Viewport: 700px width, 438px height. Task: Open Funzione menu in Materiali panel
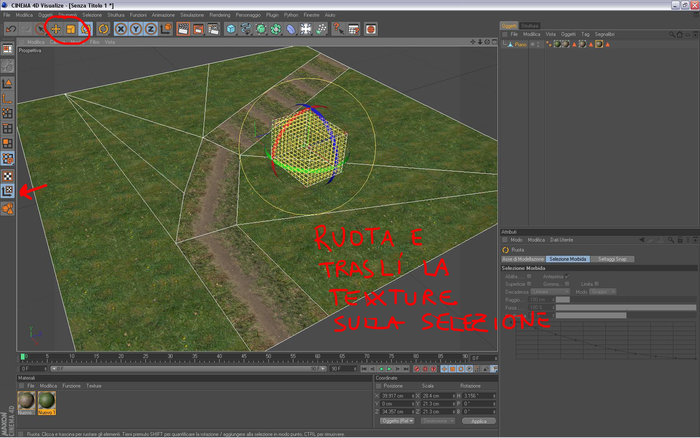tap(71, 386)
